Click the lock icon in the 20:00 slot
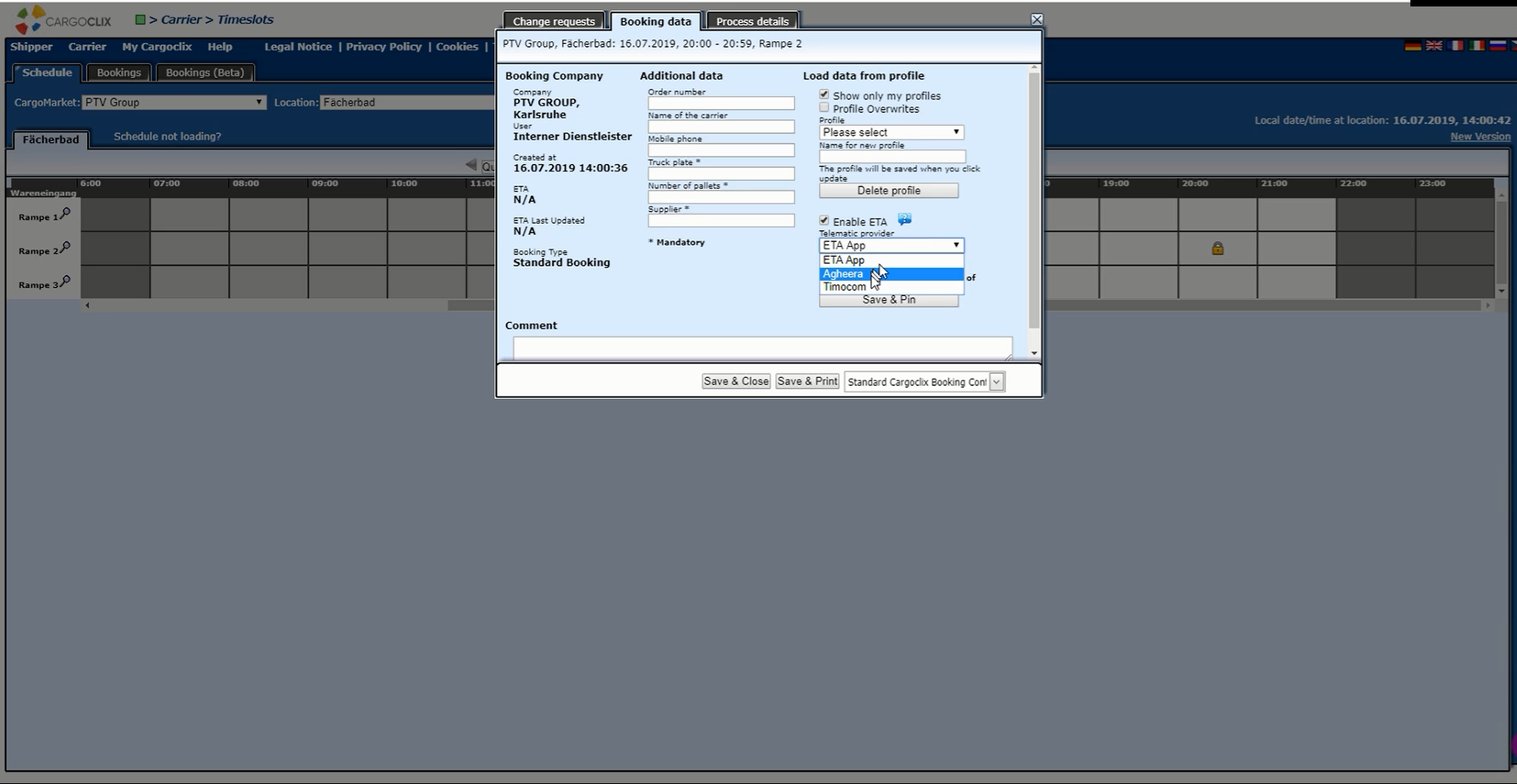 click(x=1217, y=249)
